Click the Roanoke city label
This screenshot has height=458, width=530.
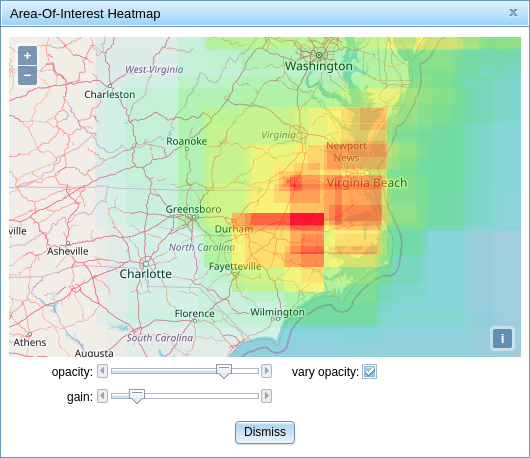pyautogui.click(x=187, y=141)
